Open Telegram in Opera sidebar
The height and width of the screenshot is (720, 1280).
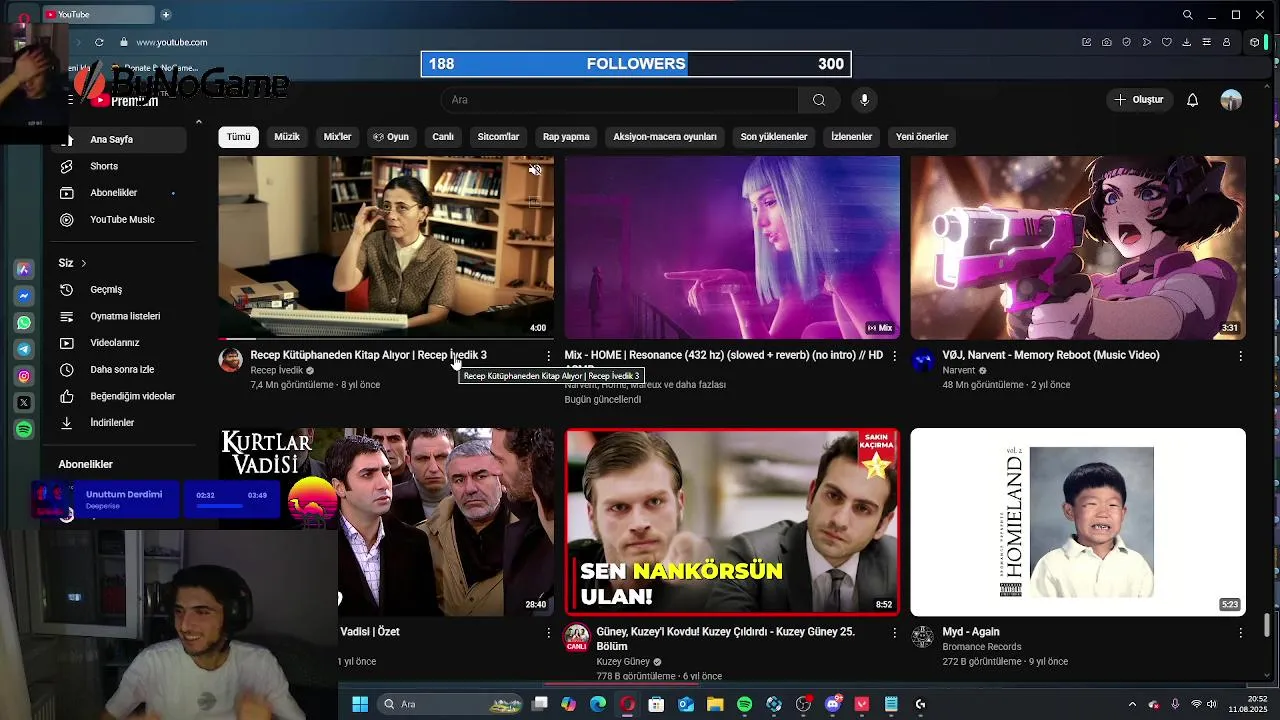pyautogui.click(x=24, y=349)
